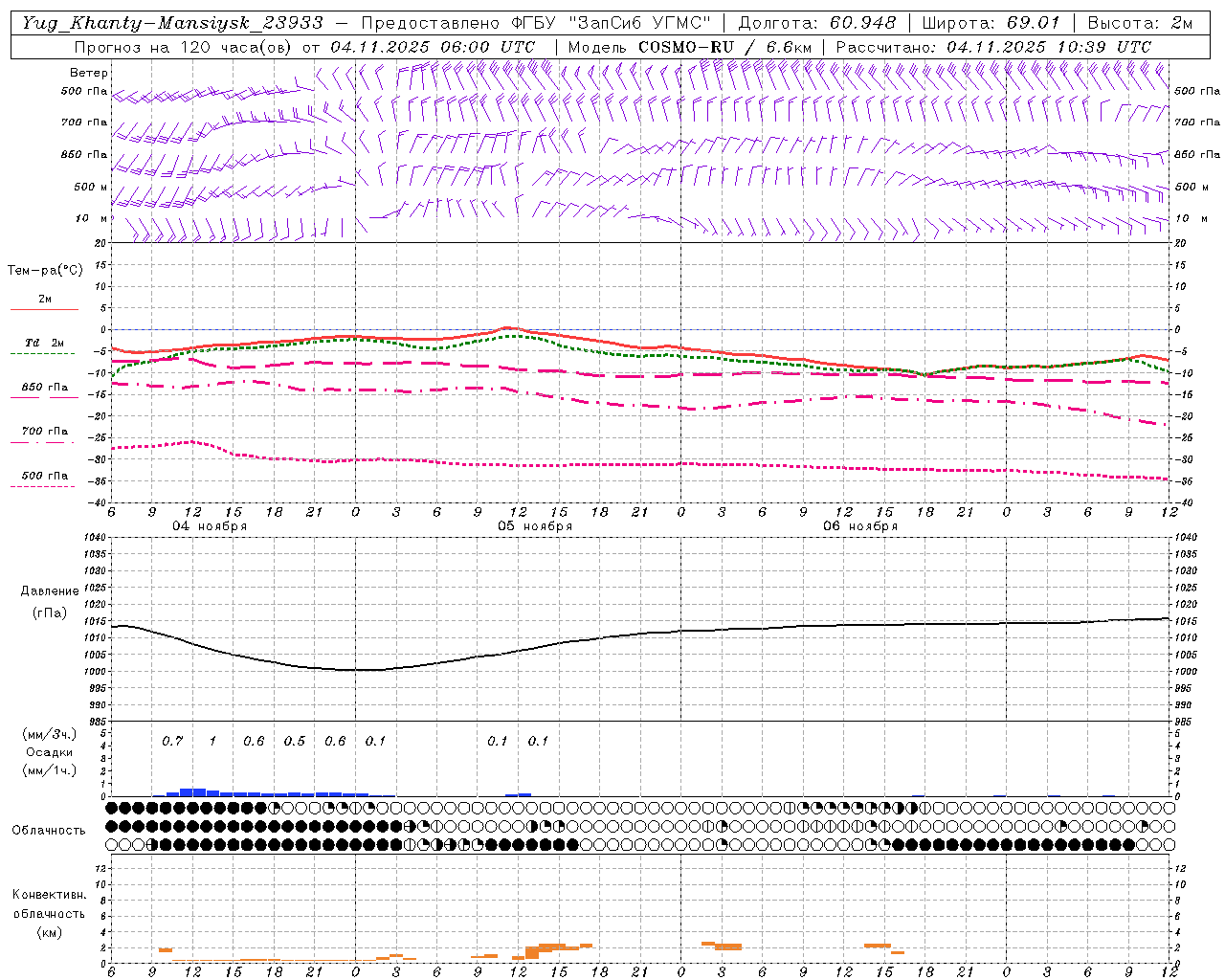Click the Высота: 2м header field
Image resolution: width=1225 pixels, height=980 pixels.
click(x=1140, y=22)
